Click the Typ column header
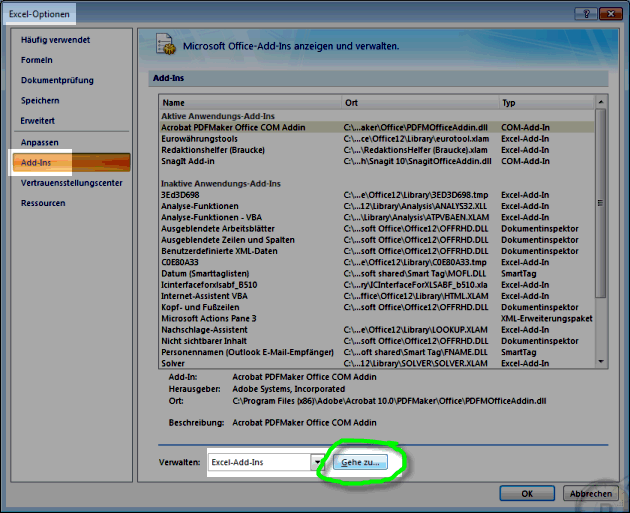Viewport: 630px width, 513px height. coord(546,102)
